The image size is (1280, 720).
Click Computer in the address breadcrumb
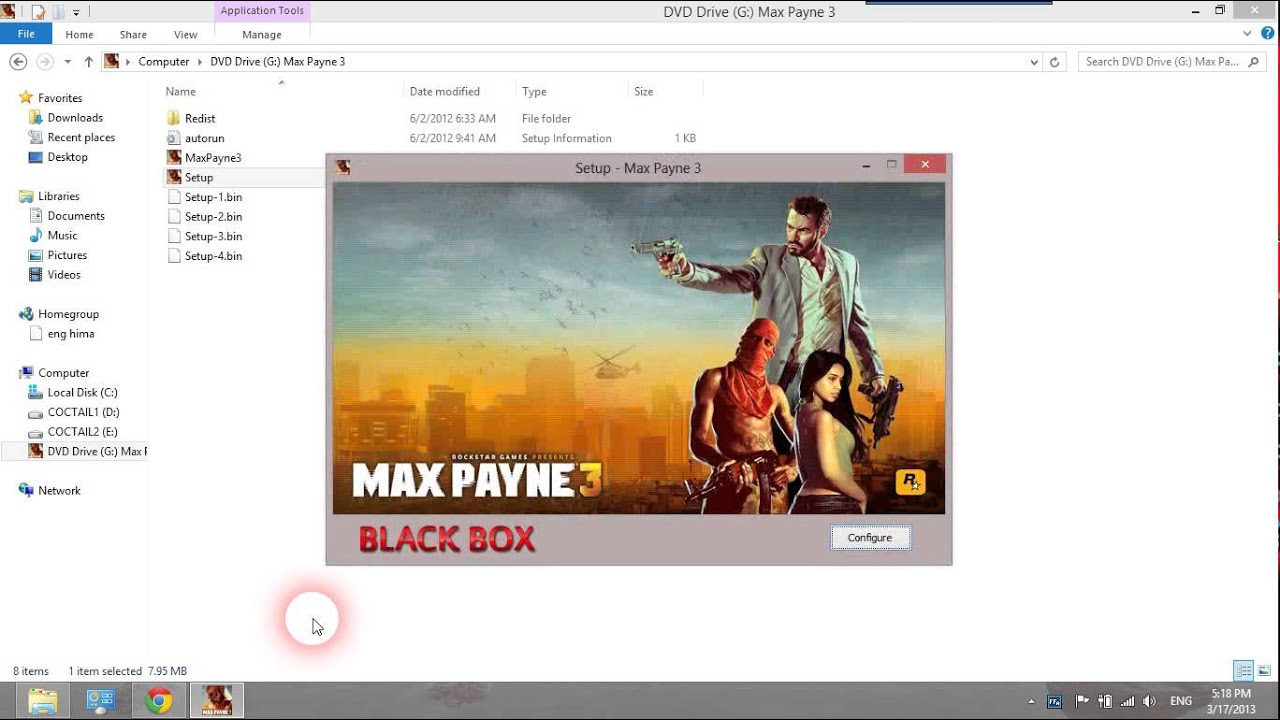click(164, 61)
